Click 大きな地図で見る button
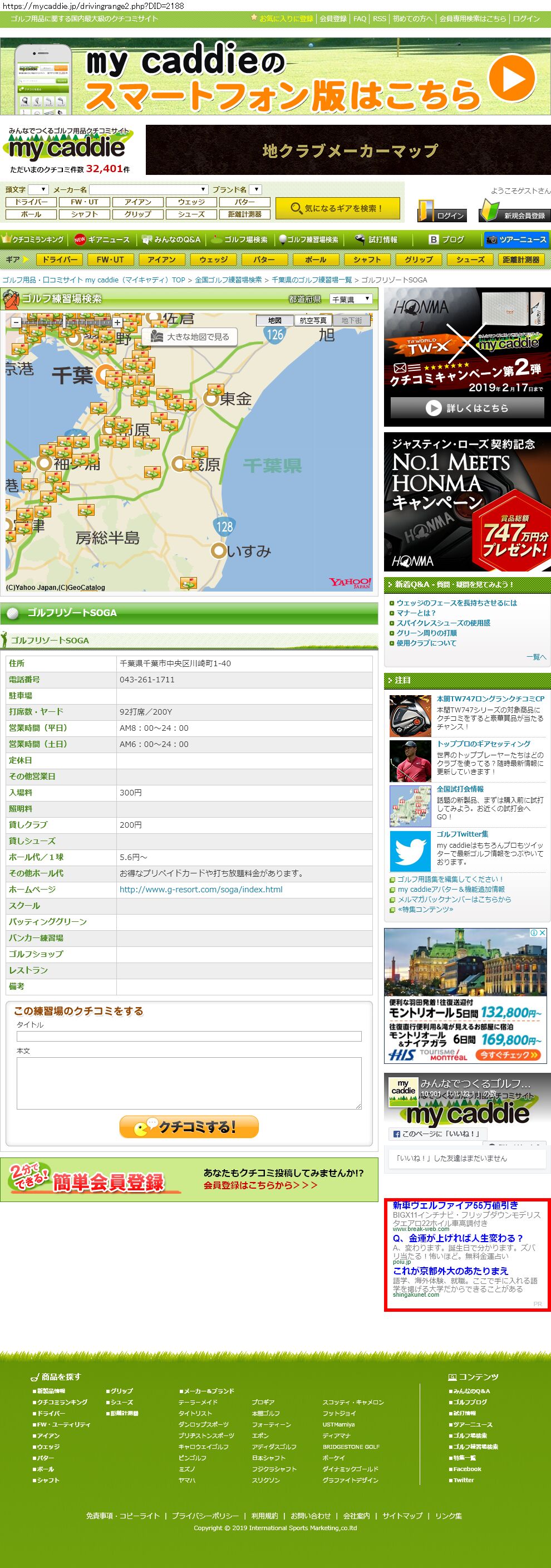 (x=190, y=336)
